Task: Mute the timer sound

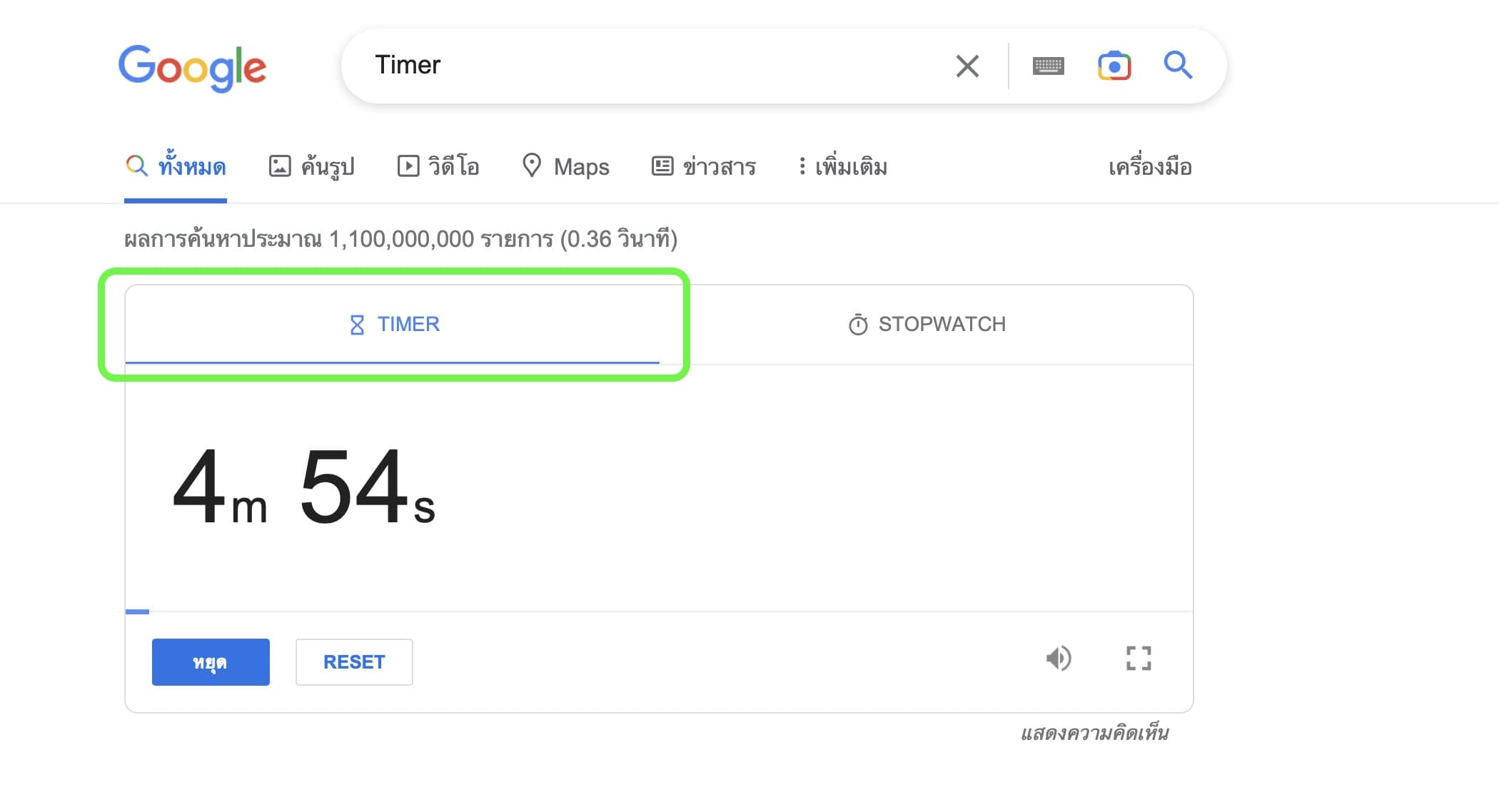Action: (x=1059, y=659)
